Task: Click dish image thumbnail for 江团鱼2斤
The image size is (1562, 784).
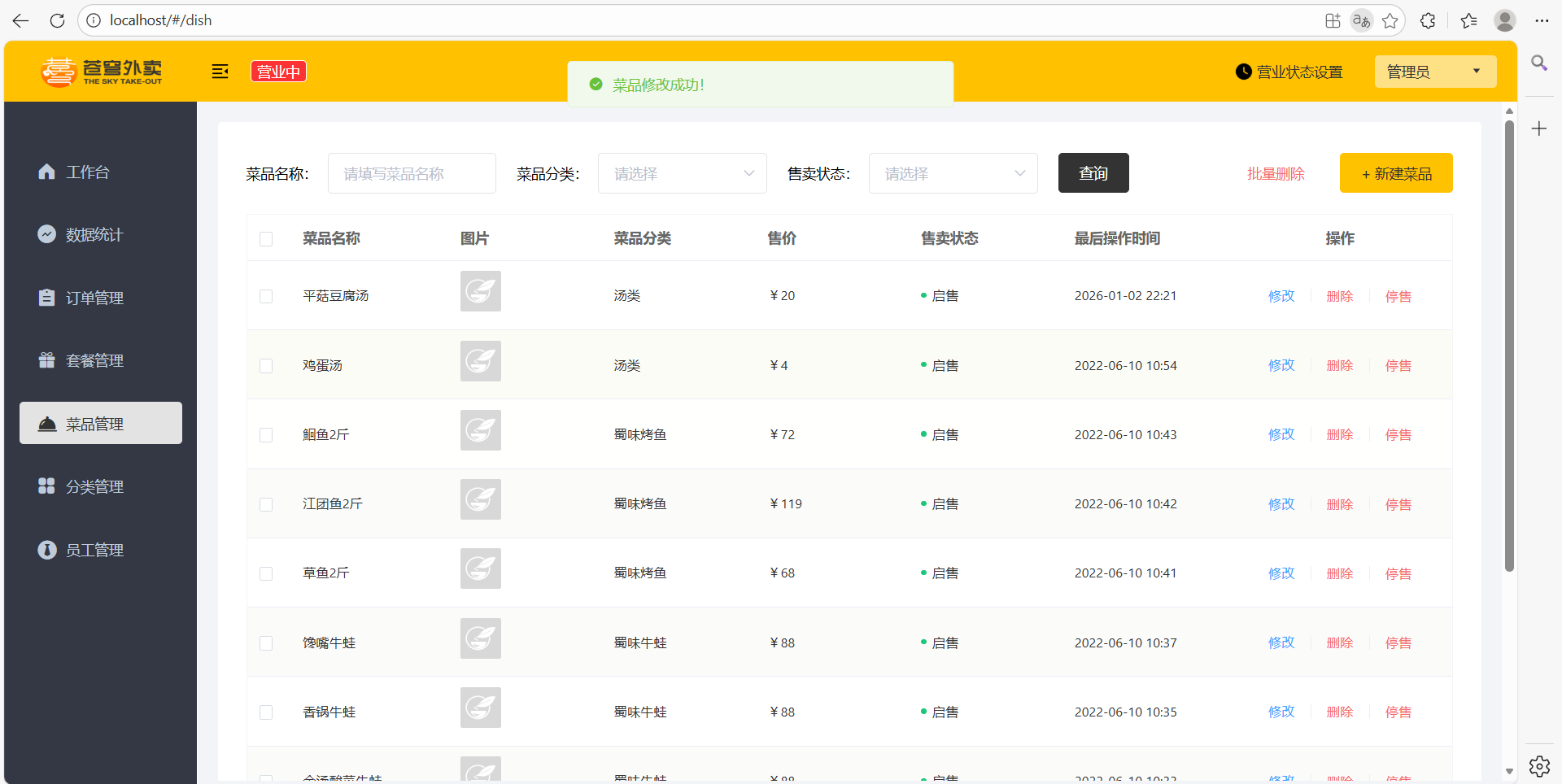Action: [x=481, y=499]
